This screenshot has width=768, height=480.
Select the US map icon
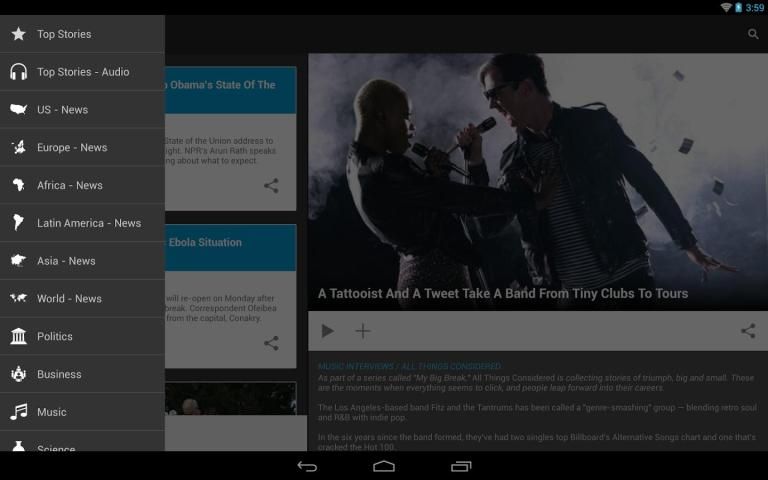(18, 110)
